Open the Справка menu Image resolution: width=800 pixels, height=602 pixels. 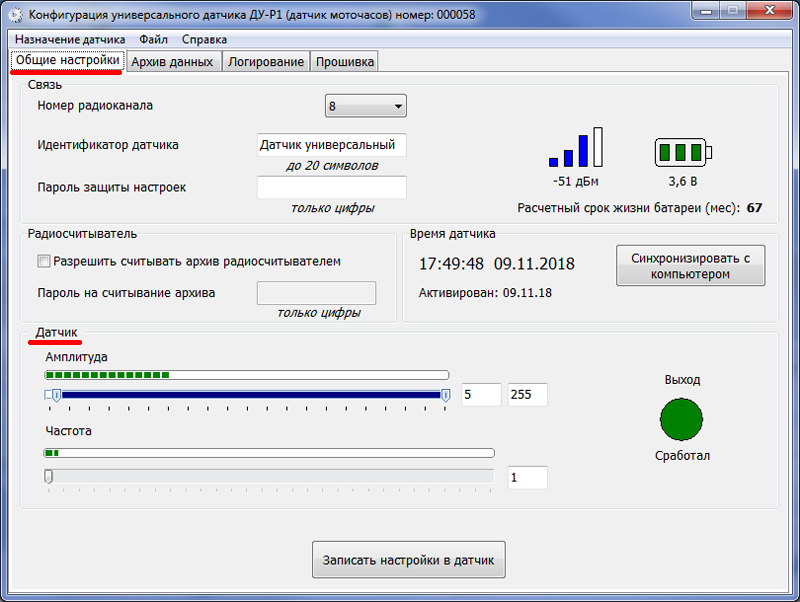[204, 39]
